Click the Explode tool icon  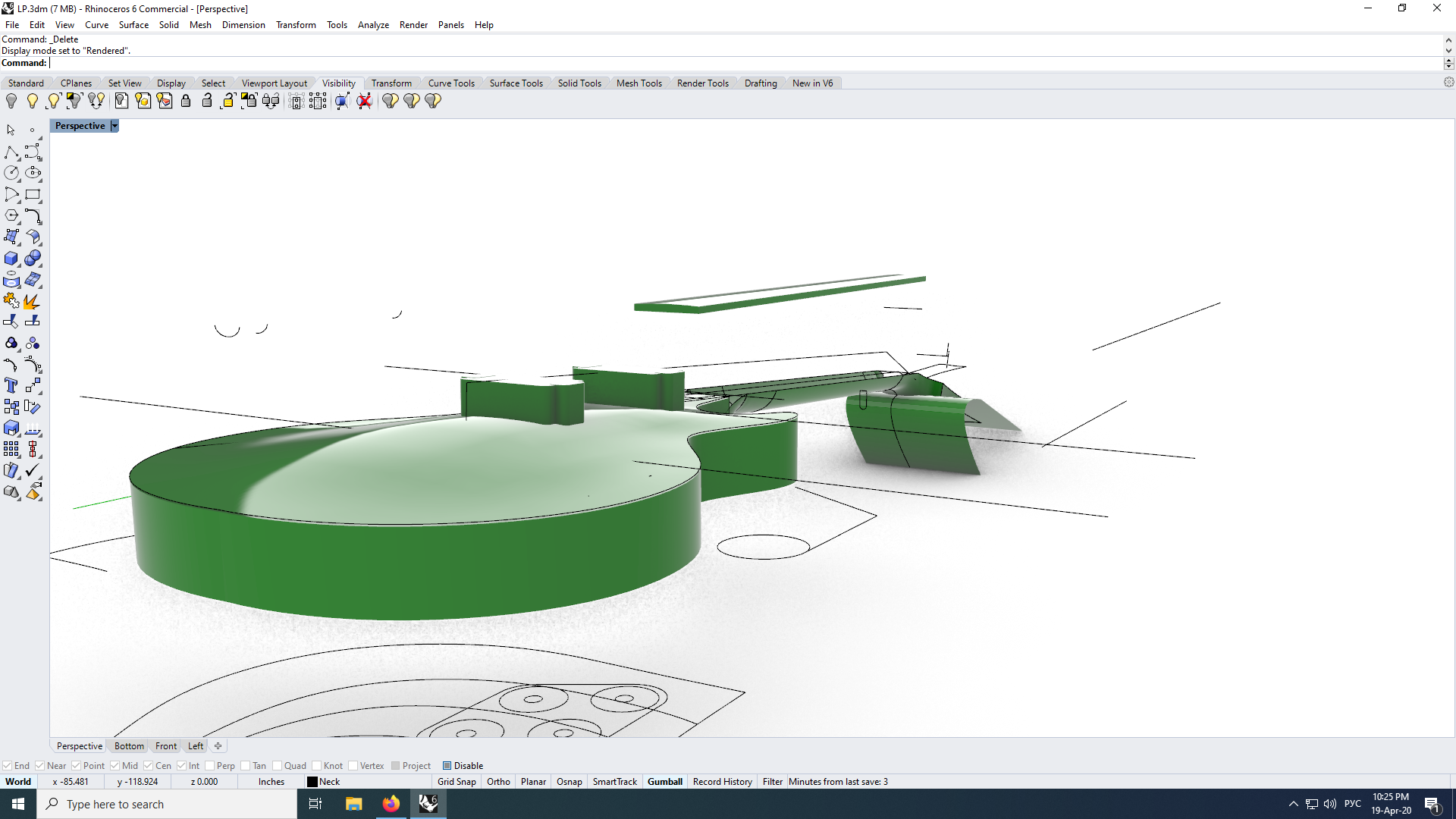(31, 301)
